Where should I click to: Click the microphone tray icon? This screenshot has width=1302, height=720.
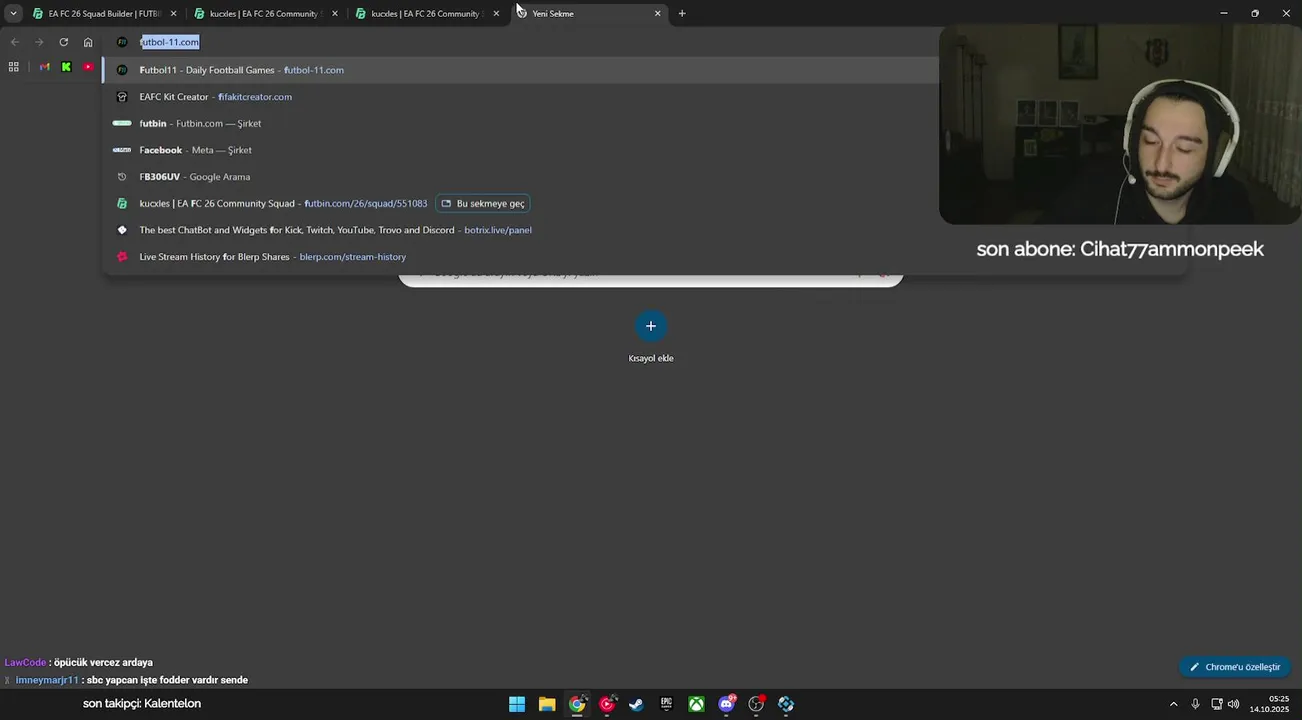(1195, 704)
